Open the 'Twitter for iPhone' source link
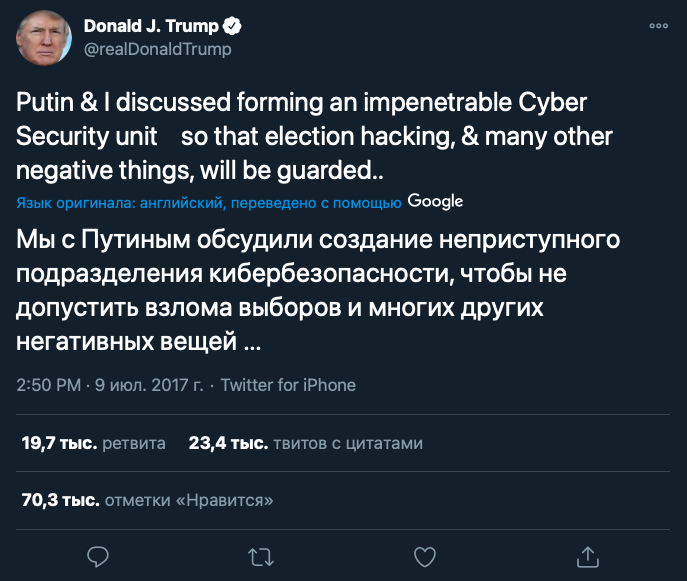687x581 pixels. click(x=288, y=385)
